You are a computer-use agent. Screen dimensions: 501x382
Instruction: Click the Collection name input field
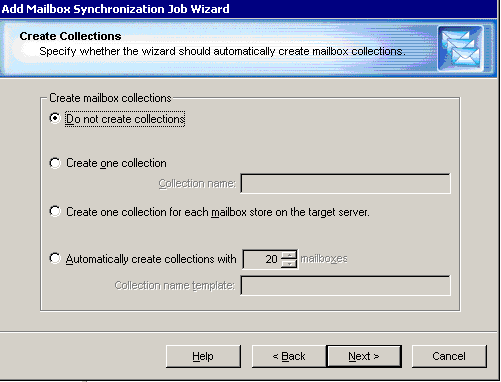click(345, 183)
